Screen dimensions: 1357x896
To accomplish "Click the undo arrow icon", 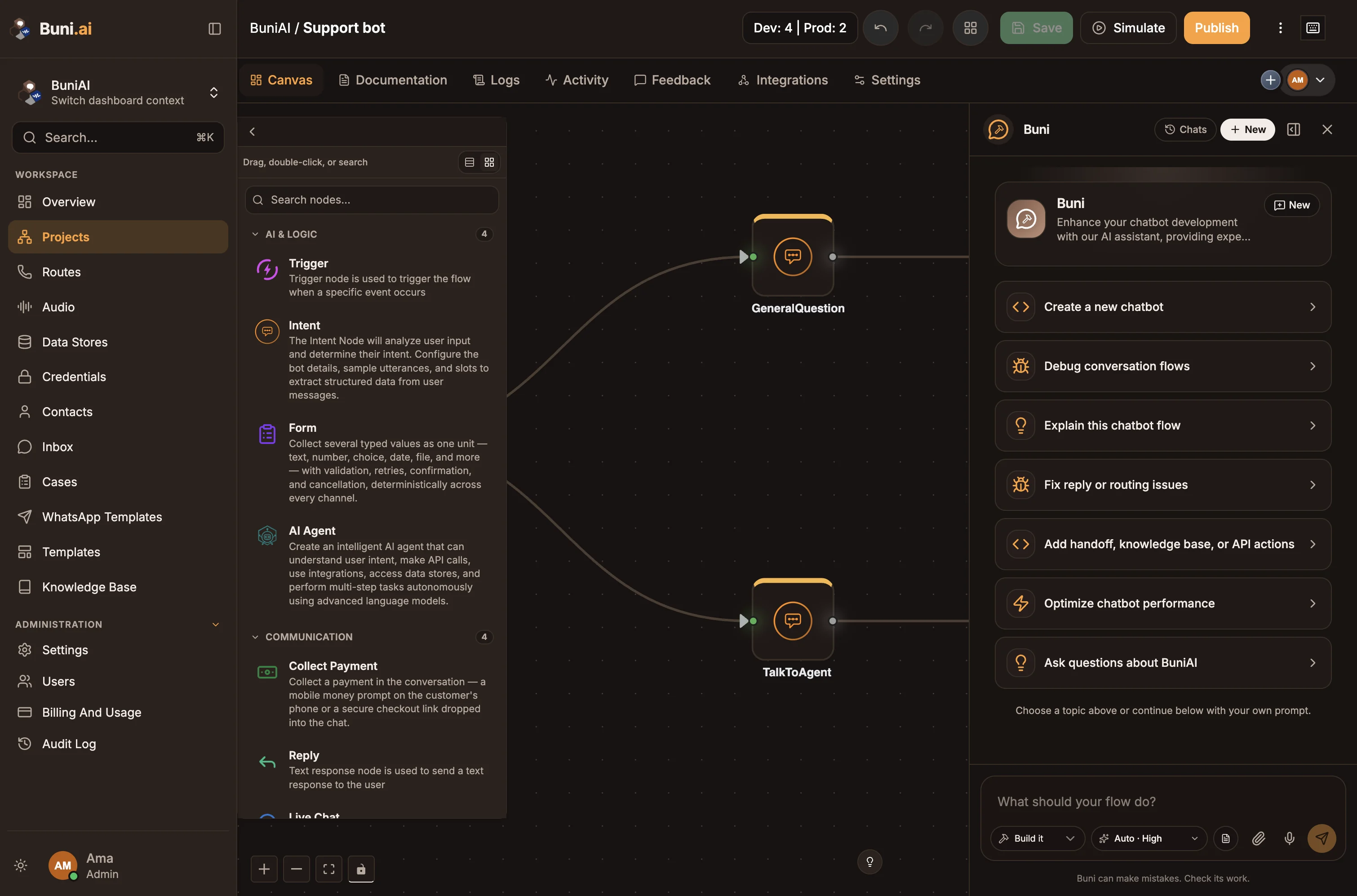I will (881, 28).
